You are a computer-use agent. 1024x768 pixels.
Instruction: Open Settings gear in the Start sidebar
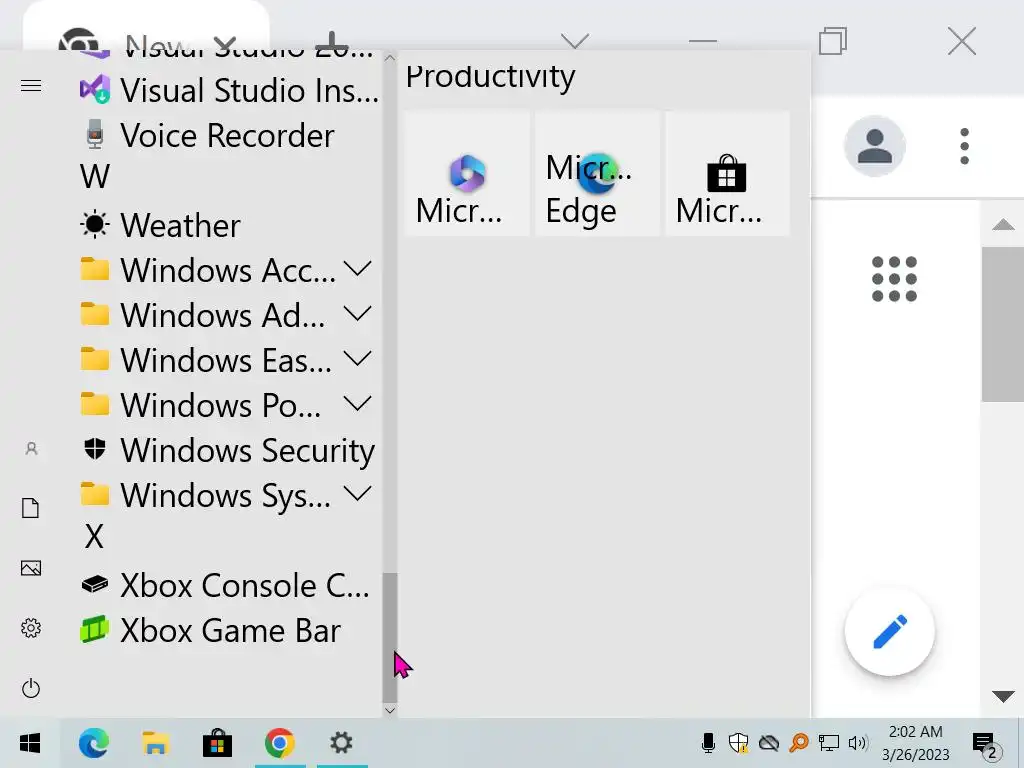pyautogui.click(x=31, y=628)
